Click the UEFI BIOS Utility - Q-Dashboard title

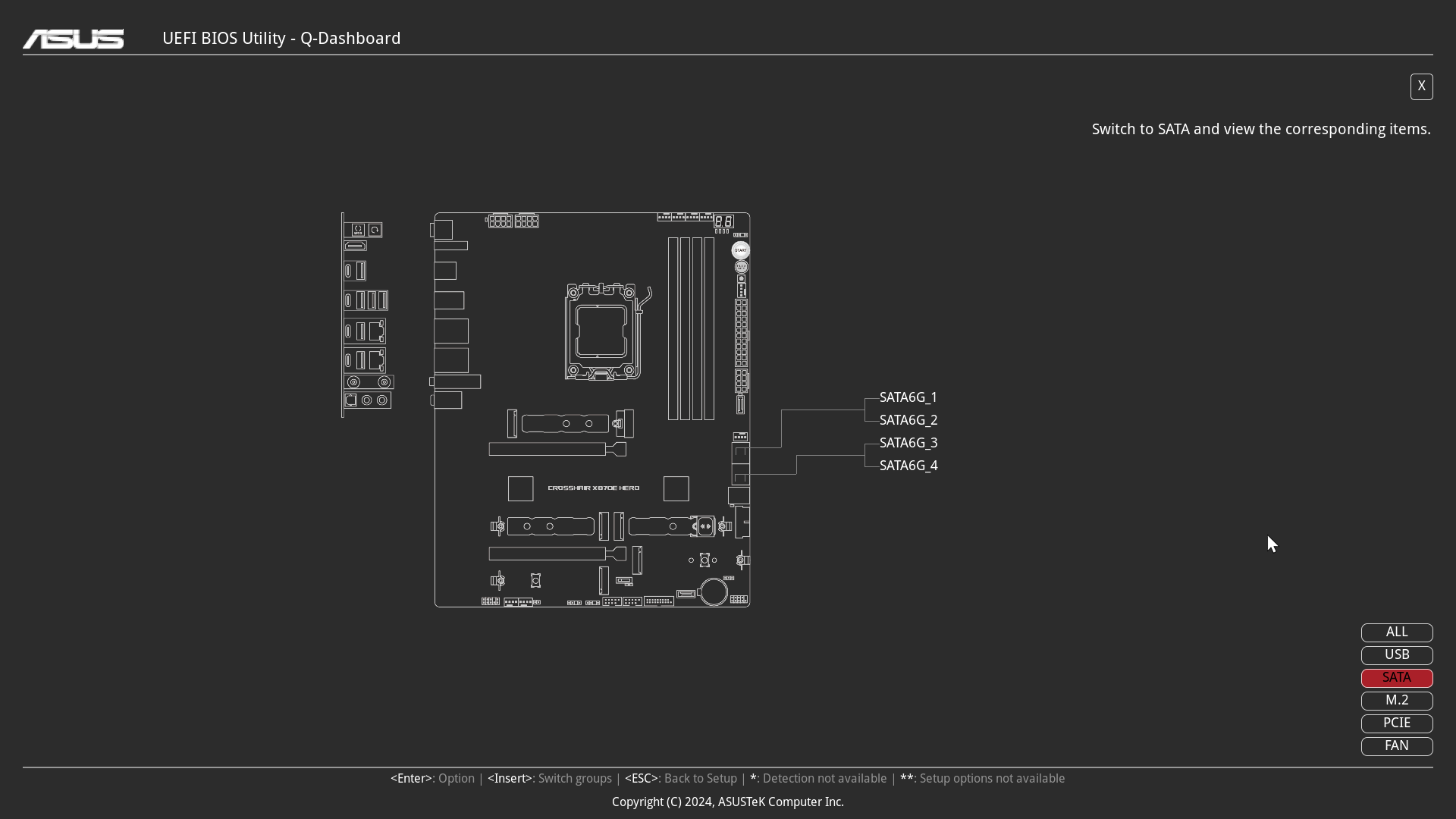click(x=281, y=39)
